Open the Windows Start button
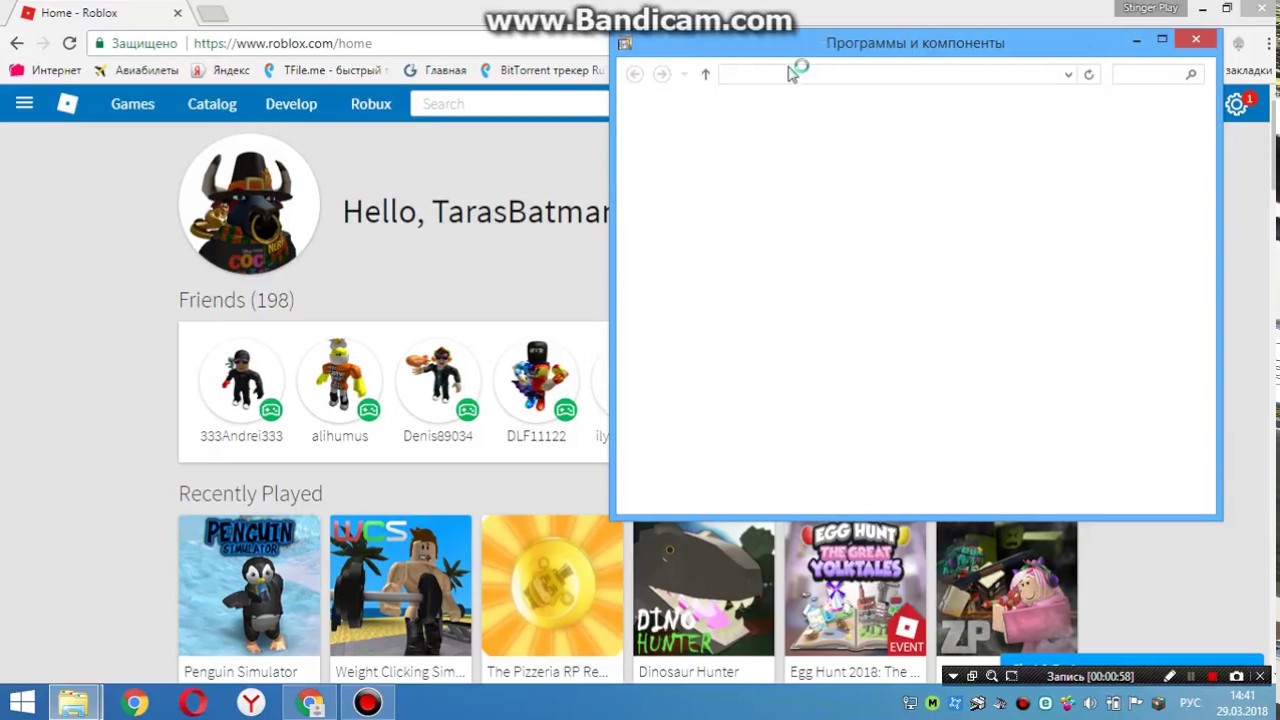1280x720 pixels. (x=22, y=702)
